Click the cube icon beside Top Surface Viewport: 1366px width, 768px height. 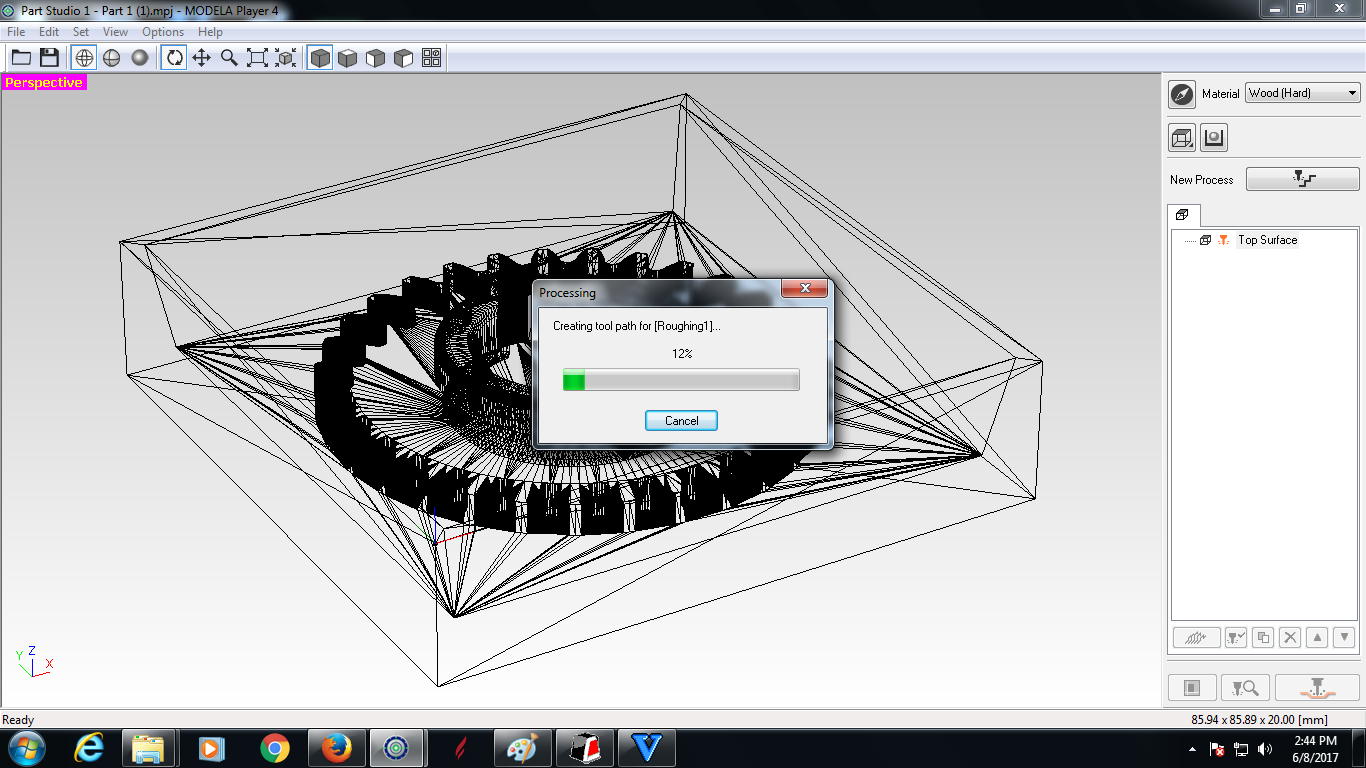point(1205,240)
